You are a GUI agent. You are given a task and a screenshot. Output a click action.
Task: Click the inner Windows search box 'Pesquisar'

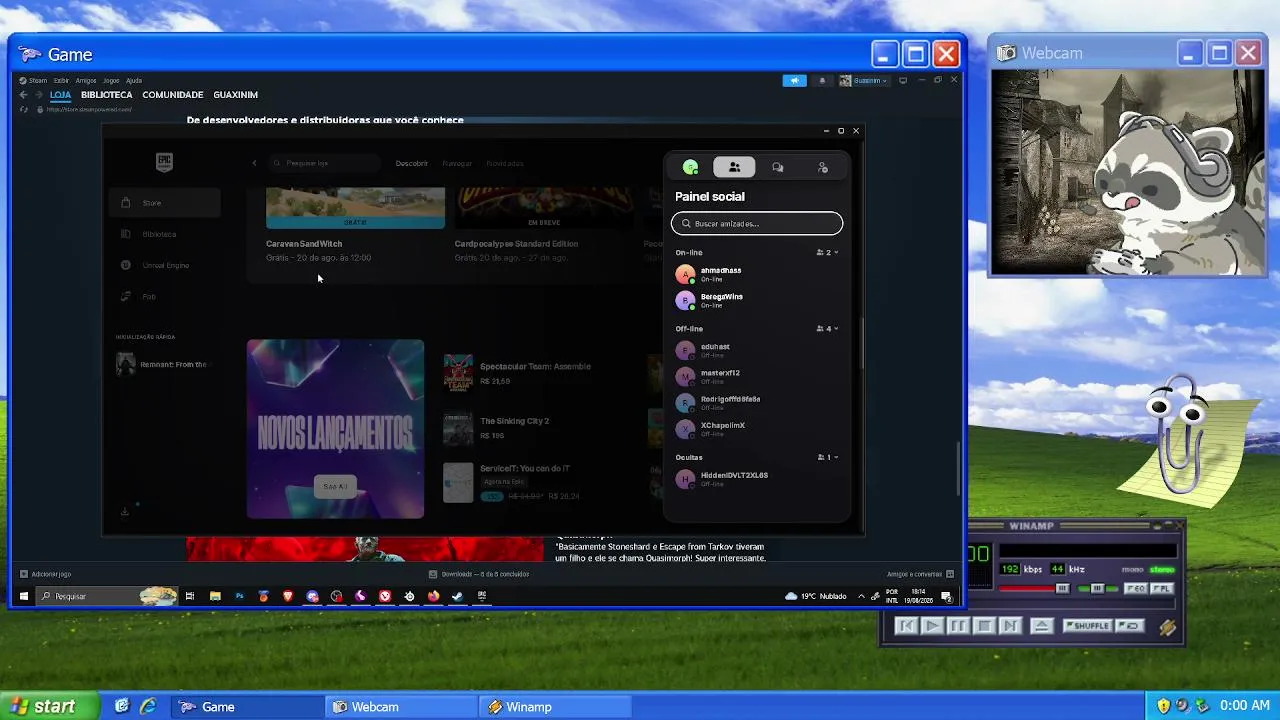tap(107, 596)
